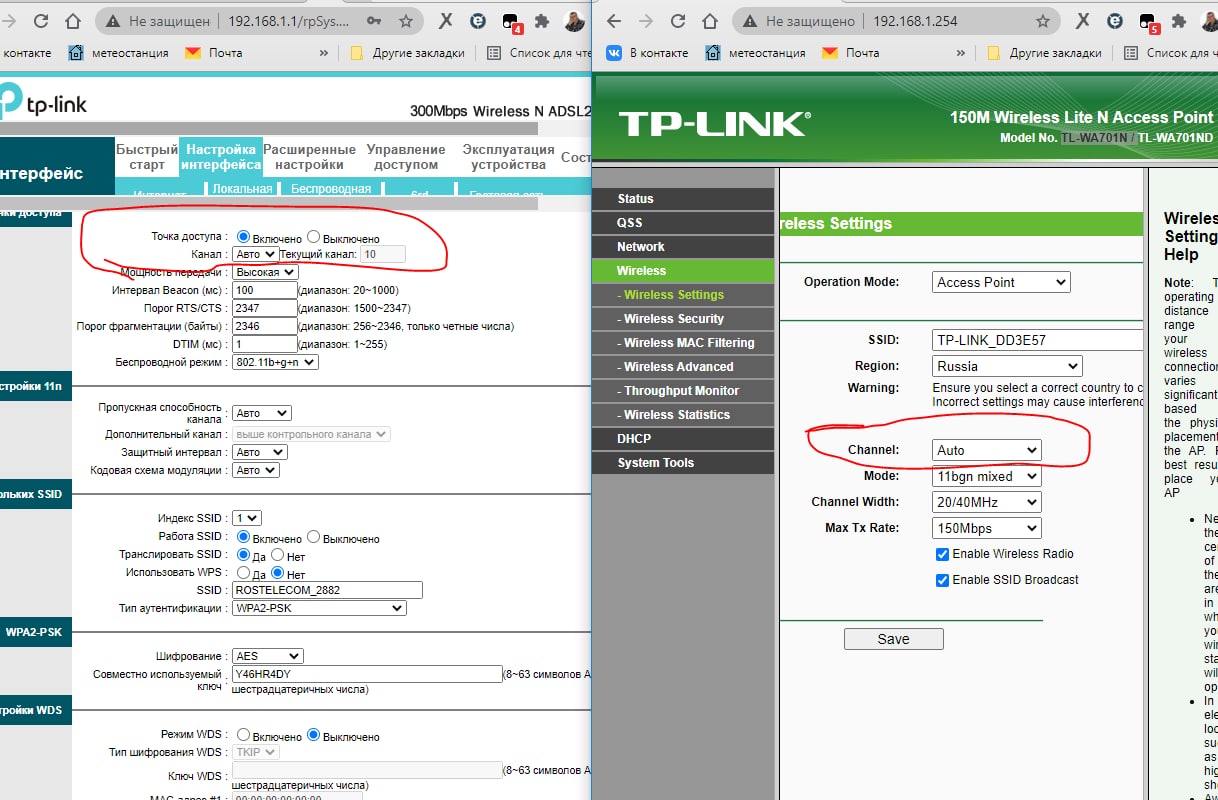
Task: Open X extension in left browser toolbar
Action: pos(447,21)
